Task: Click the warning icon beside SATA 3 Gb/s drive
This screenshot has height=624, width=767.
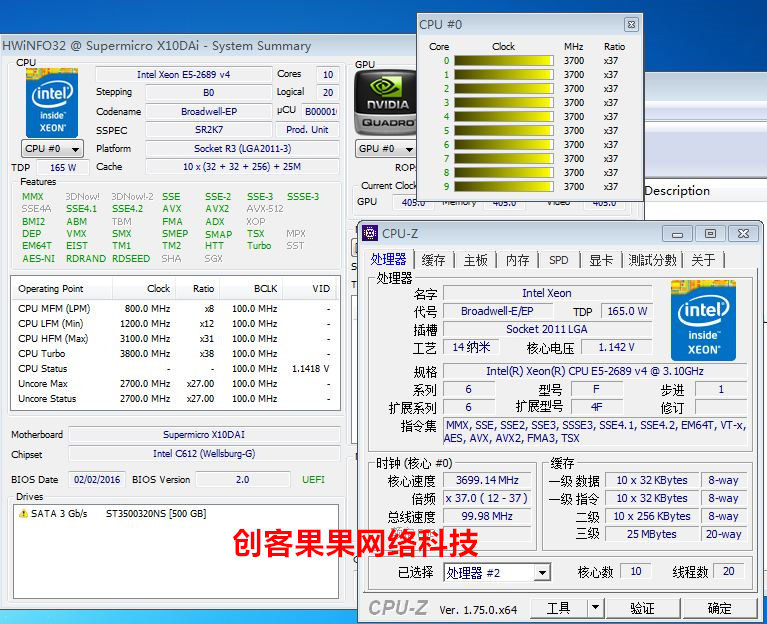Action: (23, 513)
